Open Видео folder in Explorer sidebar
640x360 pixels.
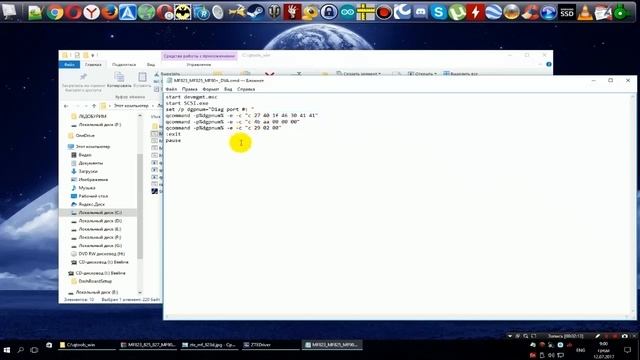(x=85, y=155)
